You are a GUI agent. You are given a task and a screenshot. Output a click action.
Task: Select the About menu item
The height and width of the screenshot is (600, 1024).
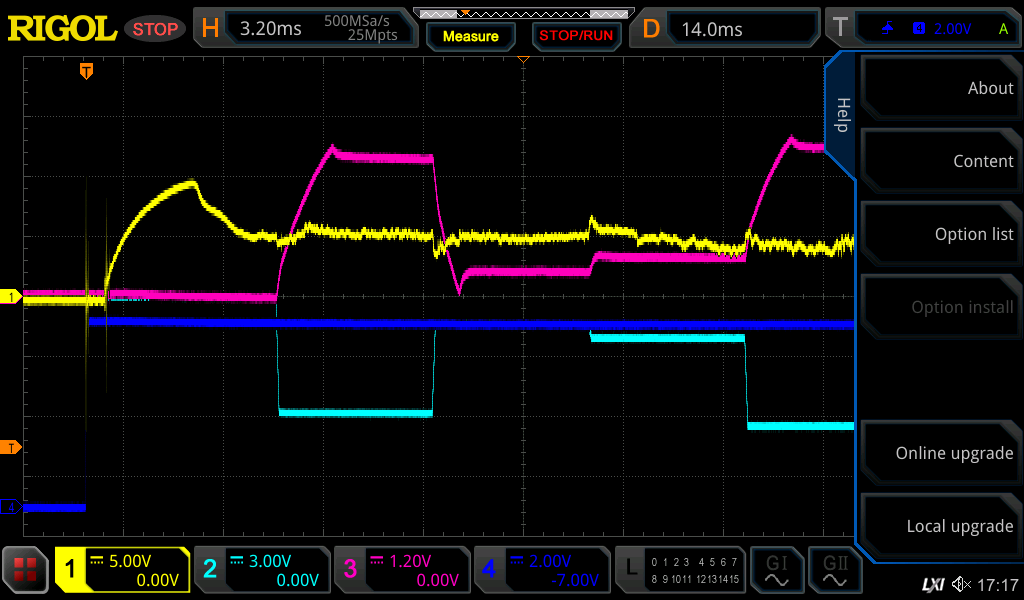pos(940,88)
